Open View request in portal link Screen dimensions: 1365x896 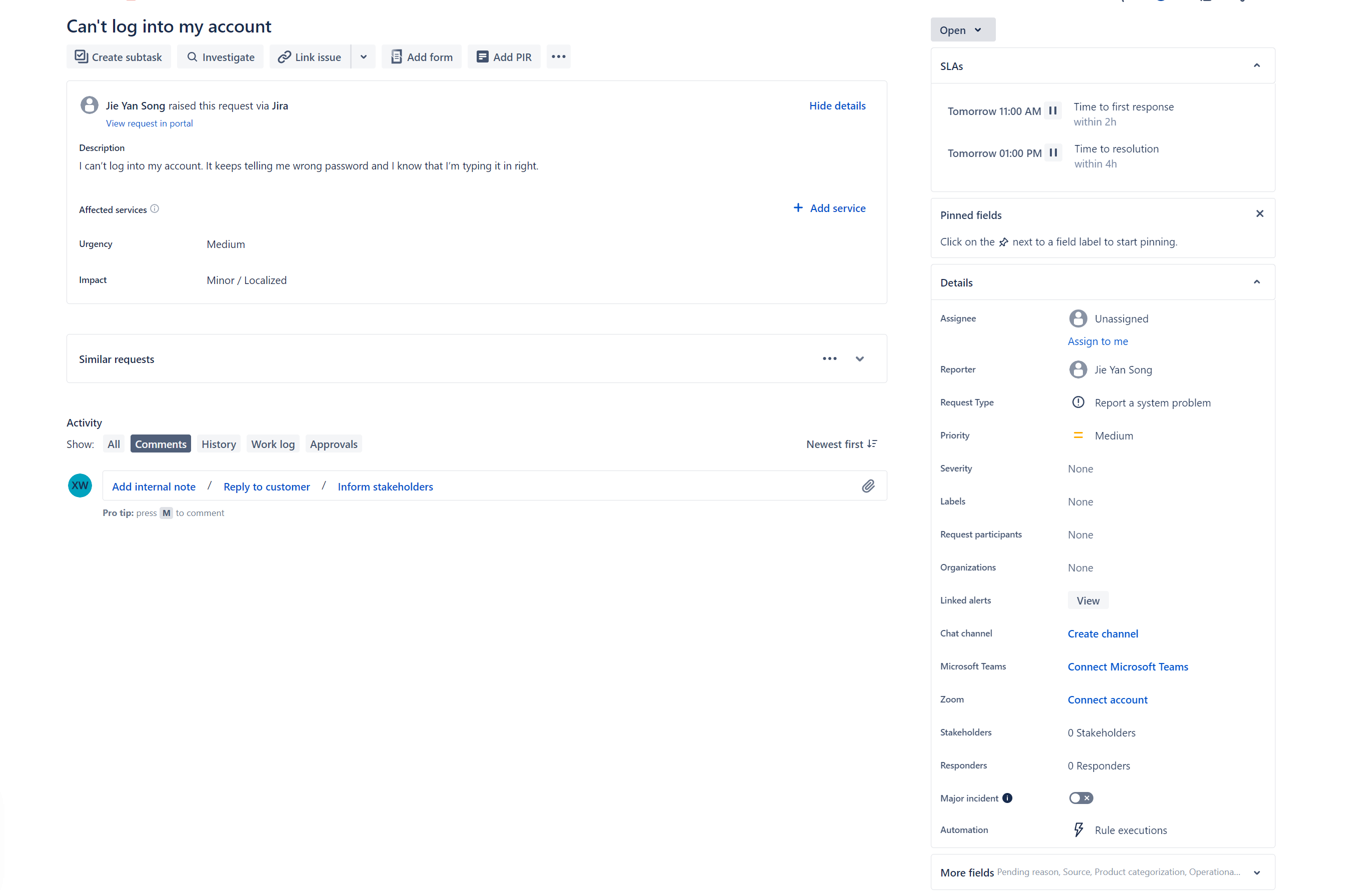149,123
